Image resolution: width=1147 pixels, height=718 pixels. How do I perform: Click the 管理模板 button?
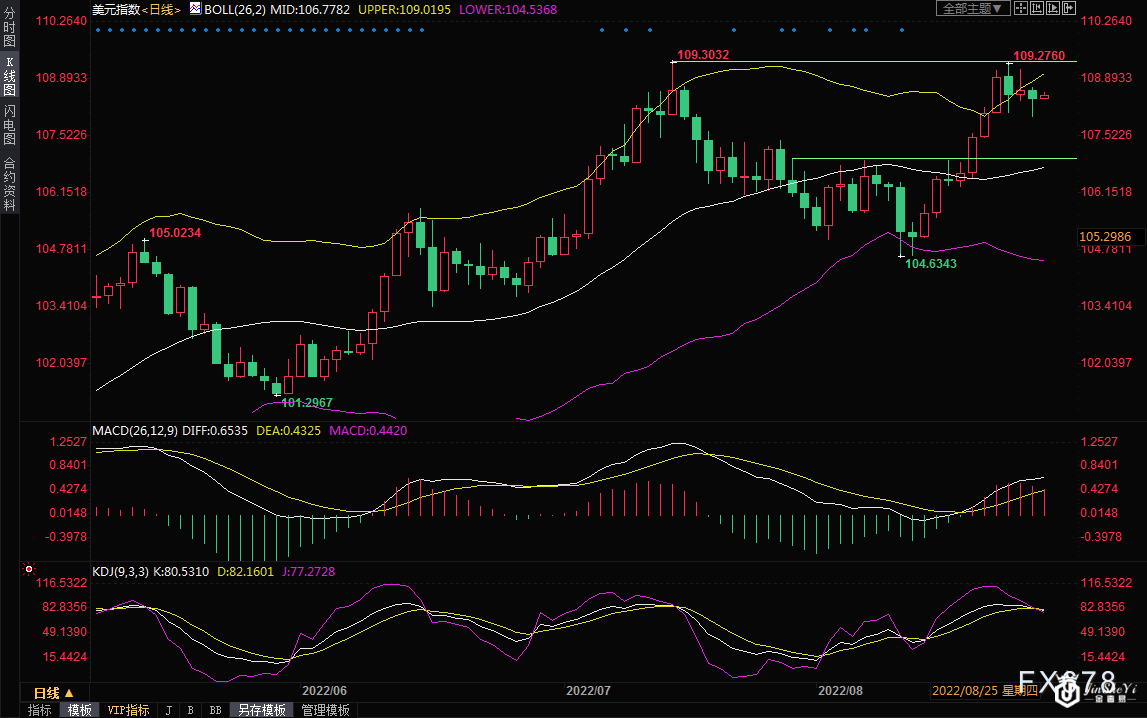[326, 710]
